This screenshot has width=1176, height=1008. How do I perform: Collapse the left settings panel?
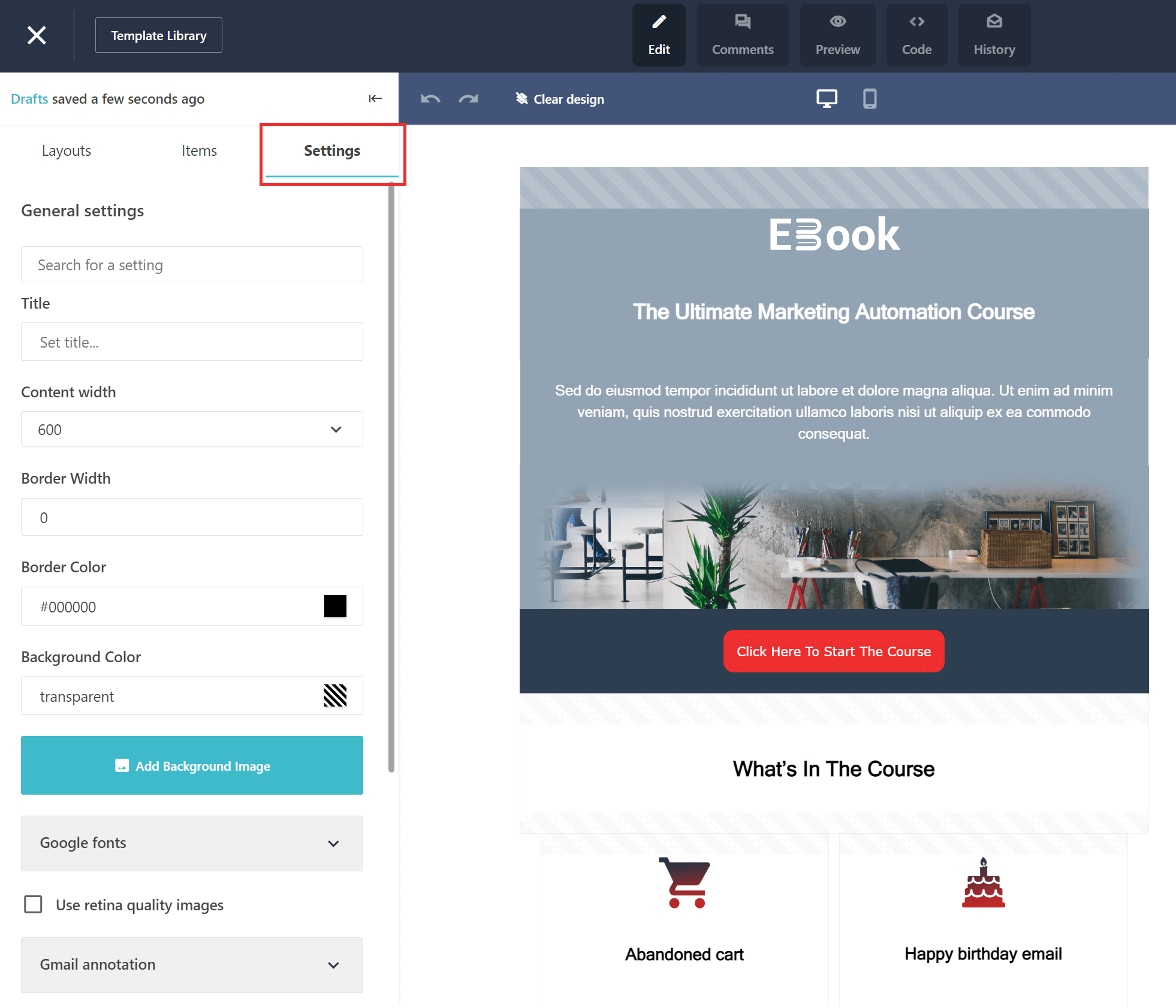click(375, 98)
